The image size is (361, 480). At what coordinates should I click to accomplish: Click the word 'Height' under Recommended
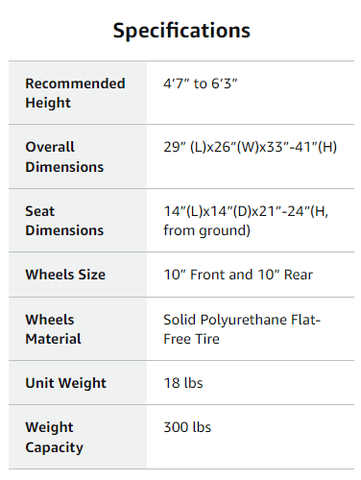(48, 103)
